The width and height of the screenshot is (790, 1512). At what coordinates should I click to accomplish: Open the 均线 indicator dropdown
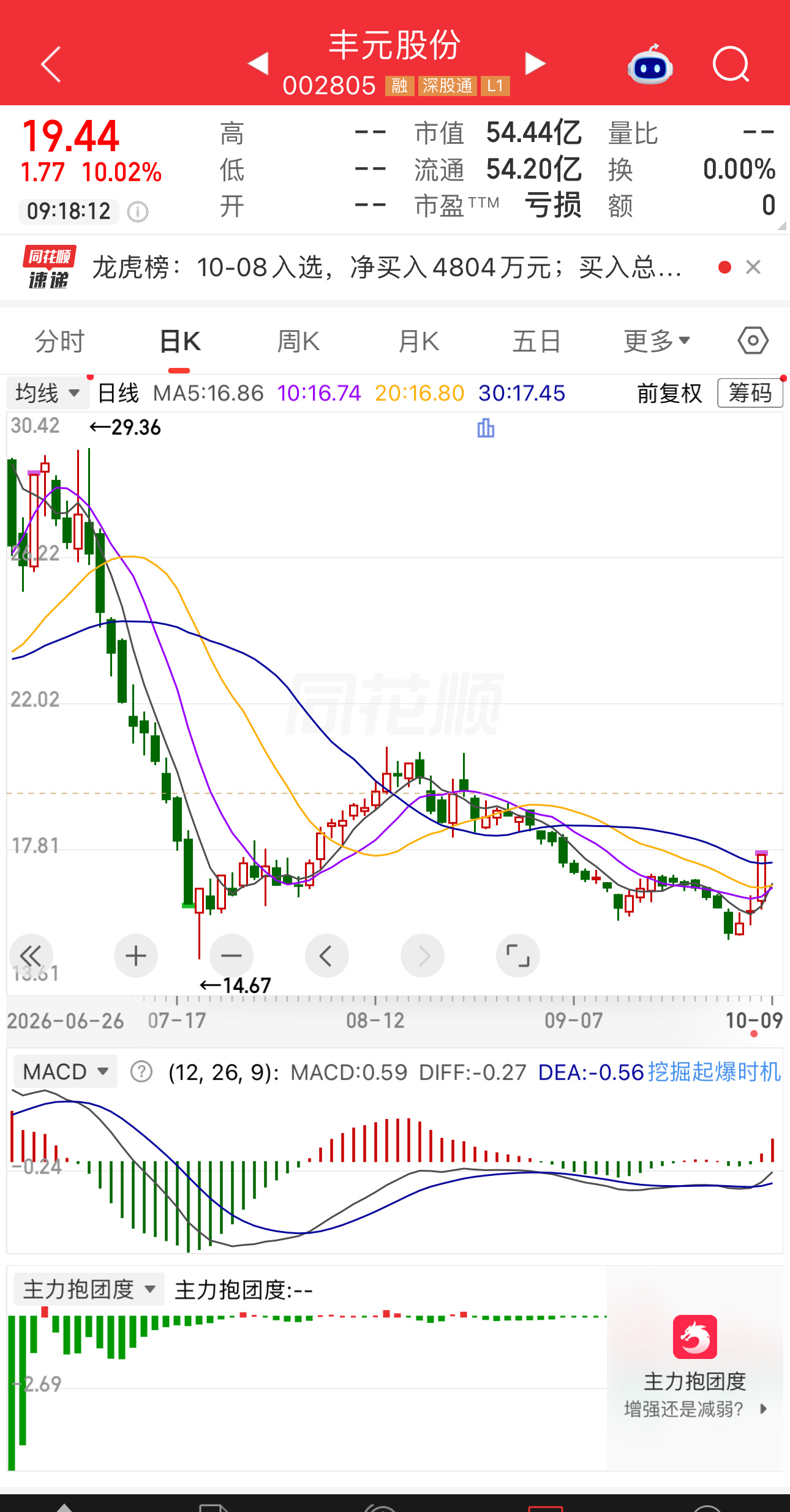pyautogui.click(x=48, y=393)
